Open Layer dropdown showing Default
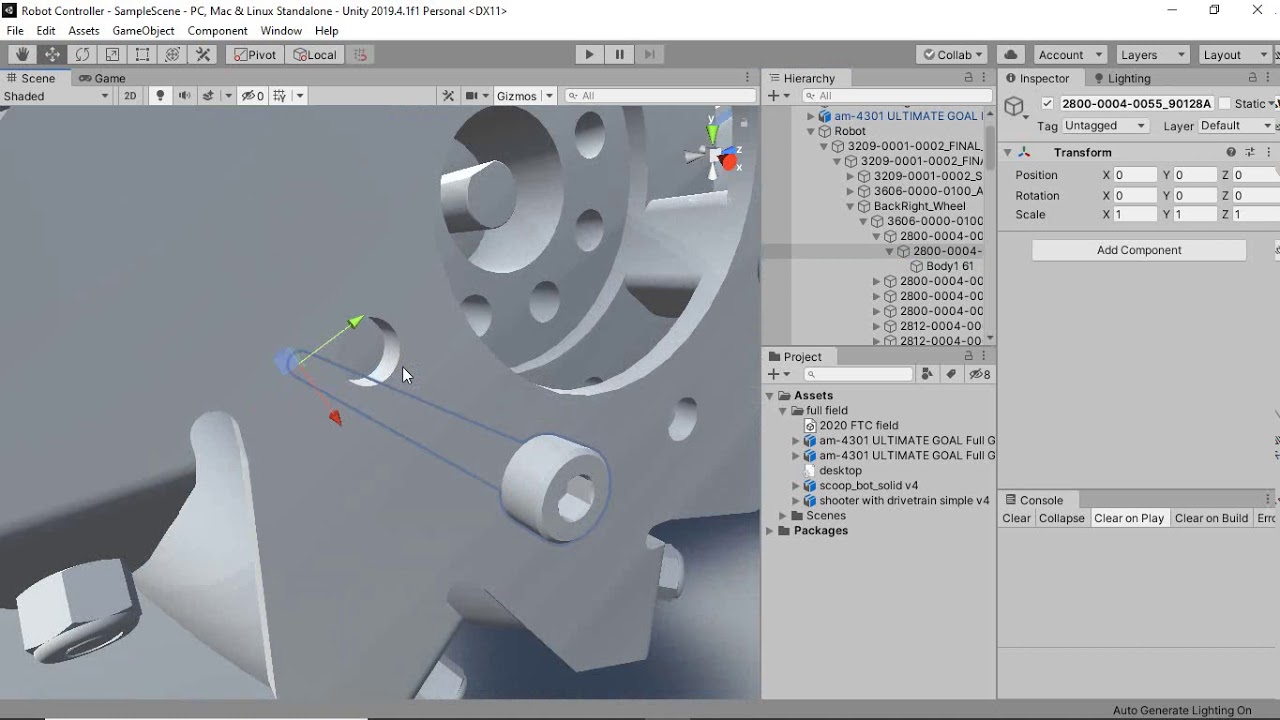Image resolution: width=1280 pixels, height=720 pixels. click(x=1237, y=126)
